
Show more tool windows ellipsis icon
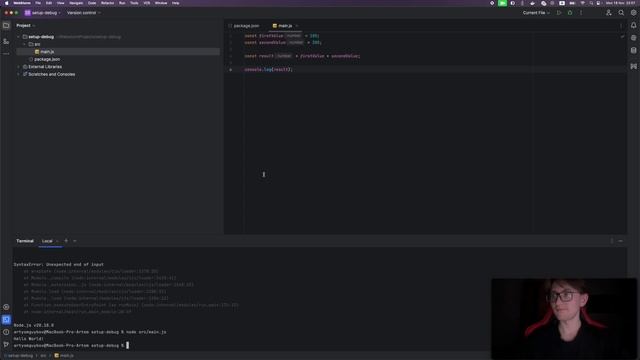[x=6, y=53]
